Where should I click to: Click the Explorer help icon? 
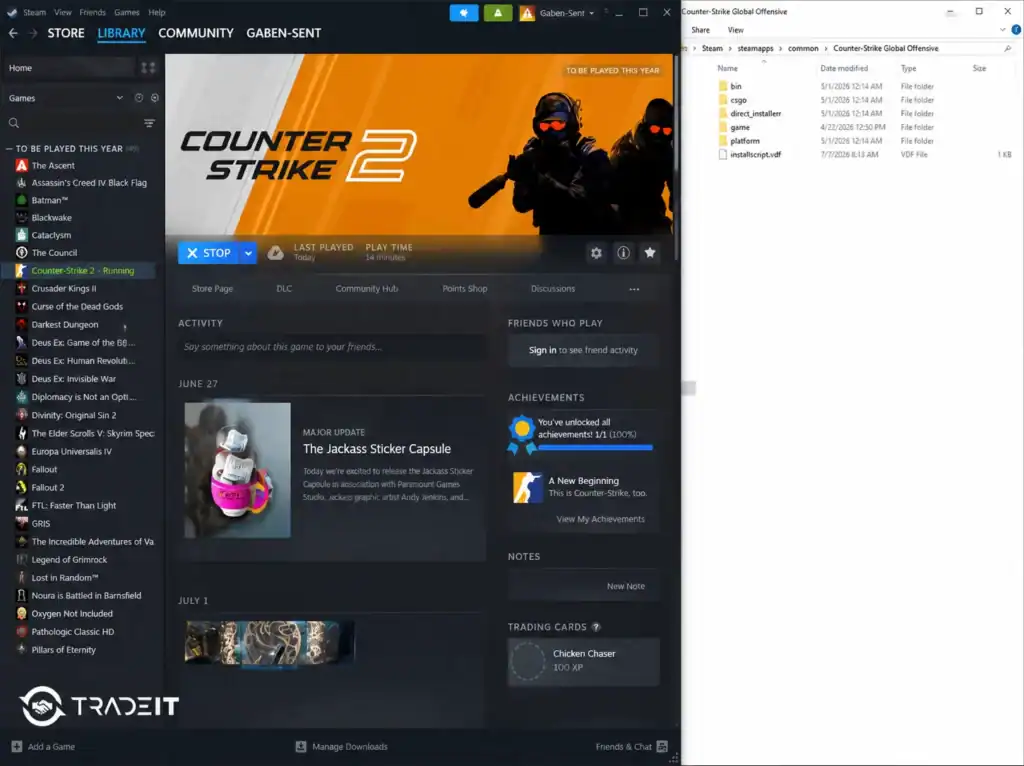pyautogui.click(x=1016, y=29)
